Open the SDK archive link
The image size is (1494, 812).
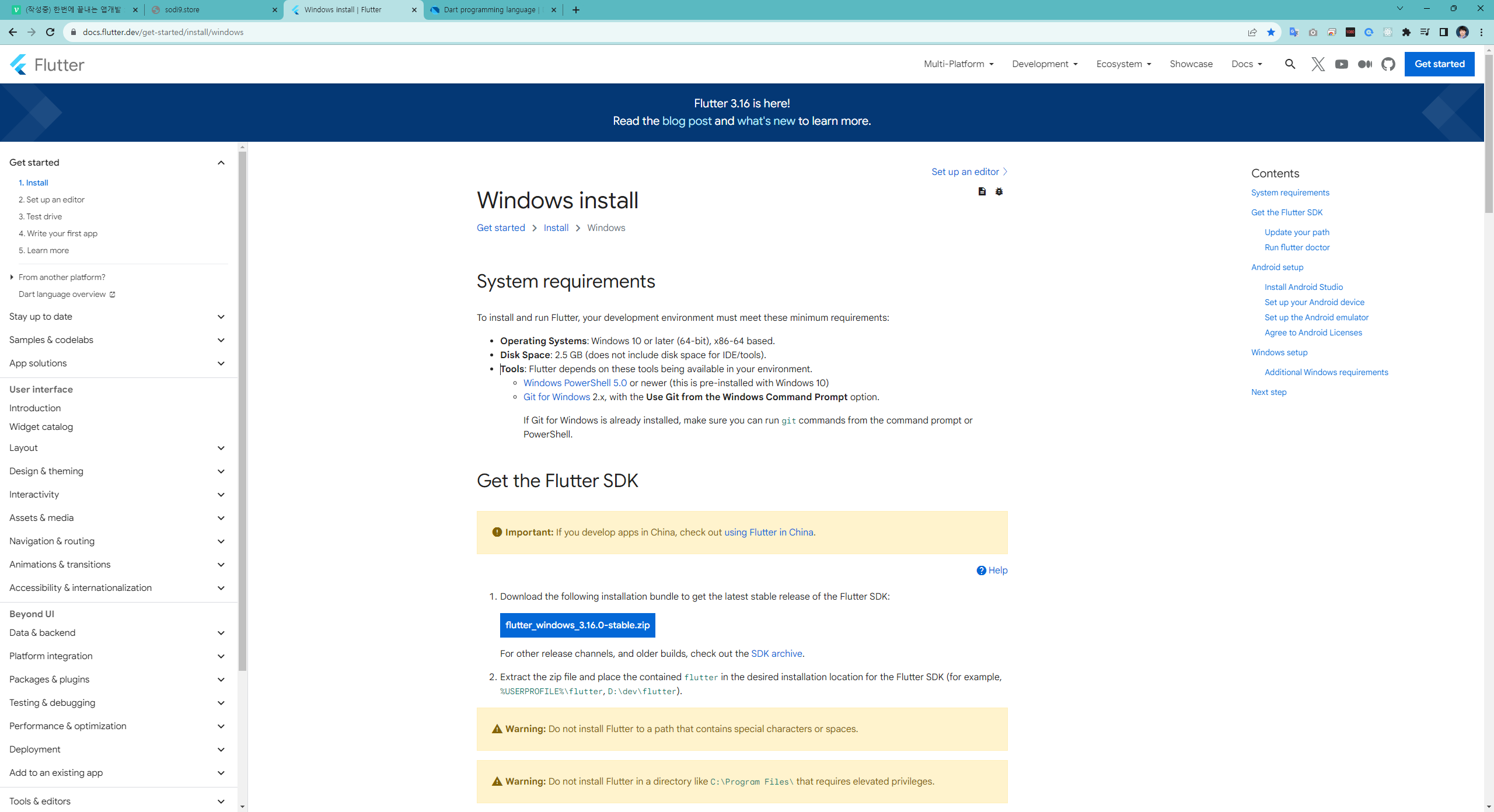point(776,653)
